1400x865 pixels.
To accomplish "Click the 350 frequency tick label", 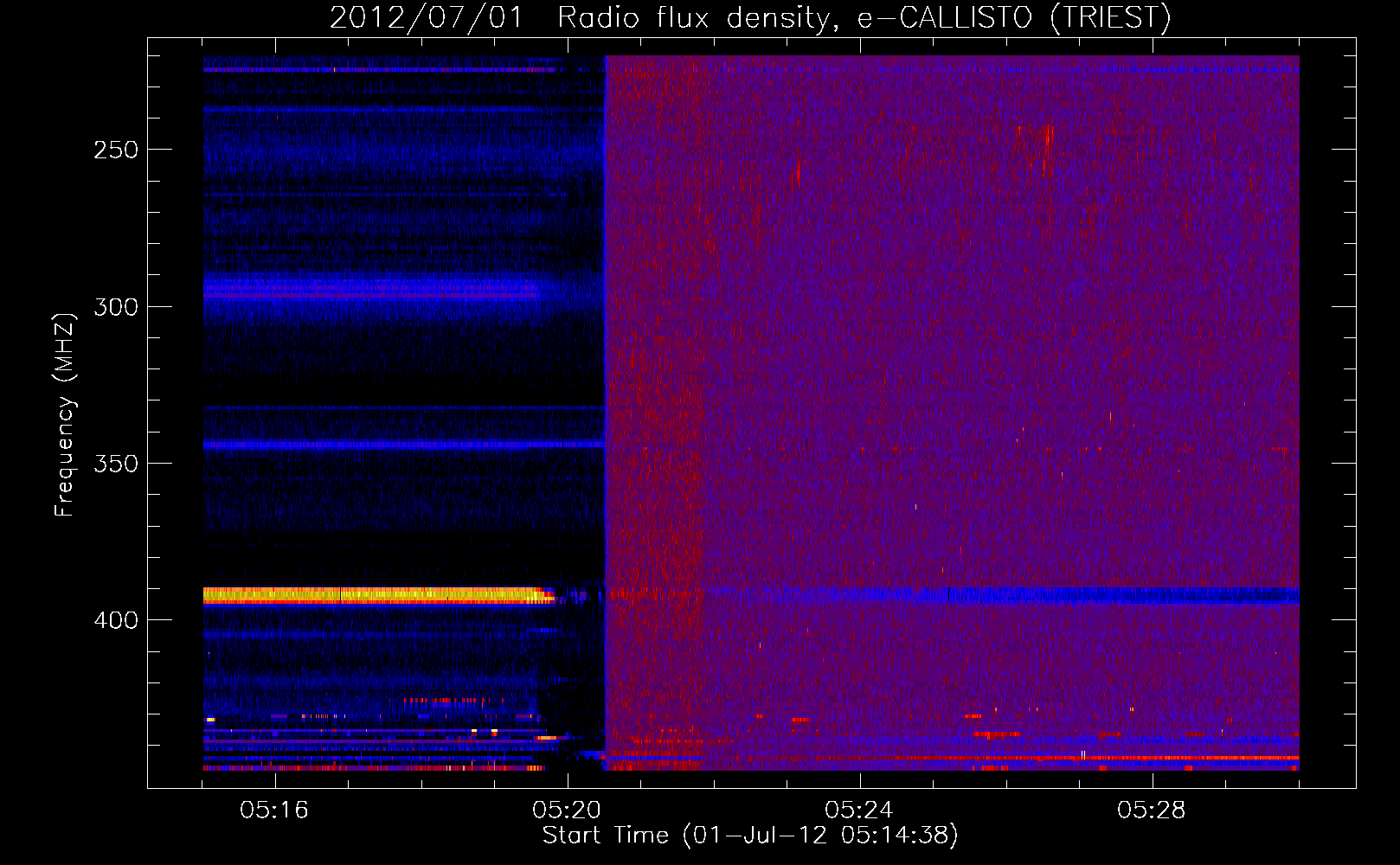I will click(x=116, y=464).
